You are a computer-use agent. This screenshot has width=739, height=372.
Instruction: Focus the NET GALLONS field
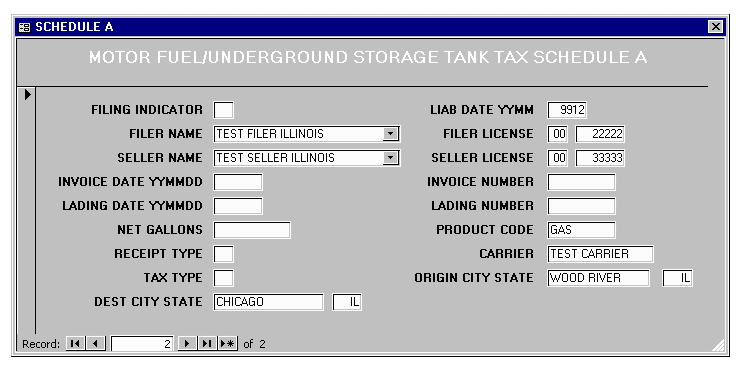tap(252, 230)
